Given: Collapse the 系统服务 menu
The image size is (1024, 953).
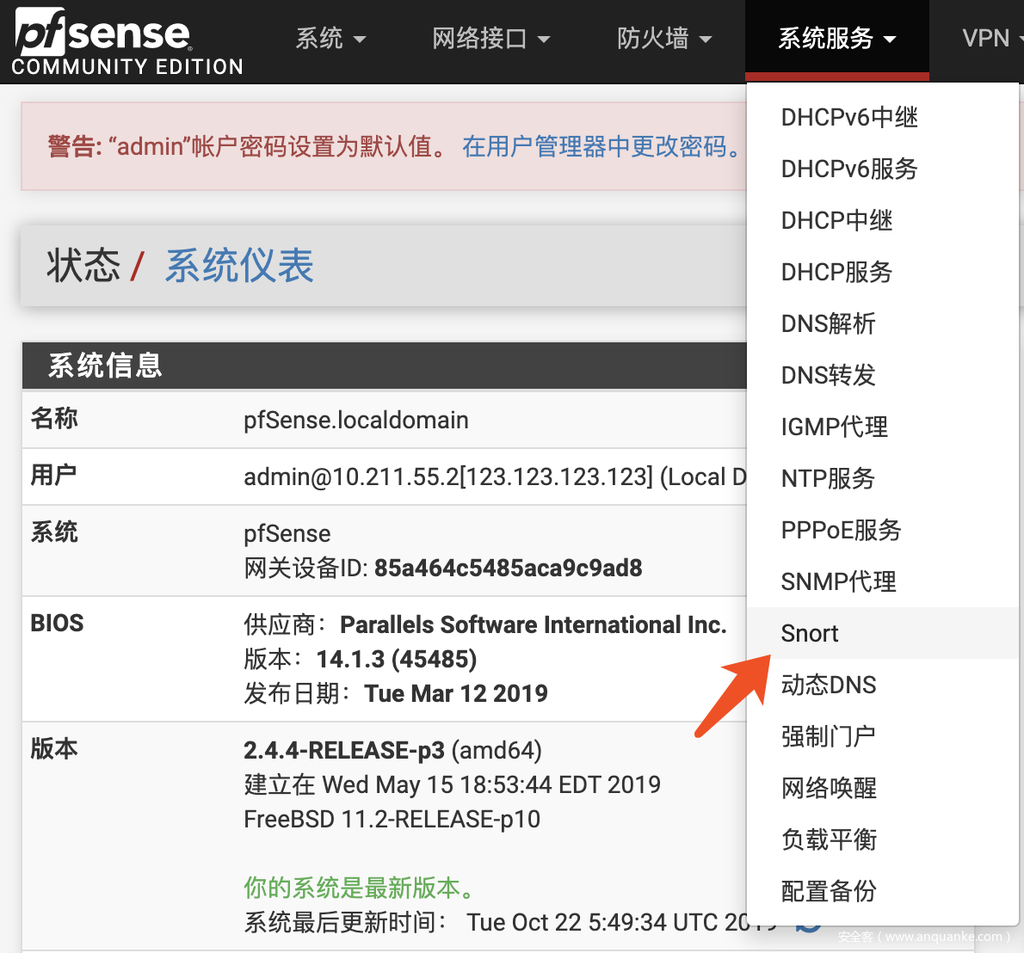Looking at the screenshot, I should click(x=836, y=39).
